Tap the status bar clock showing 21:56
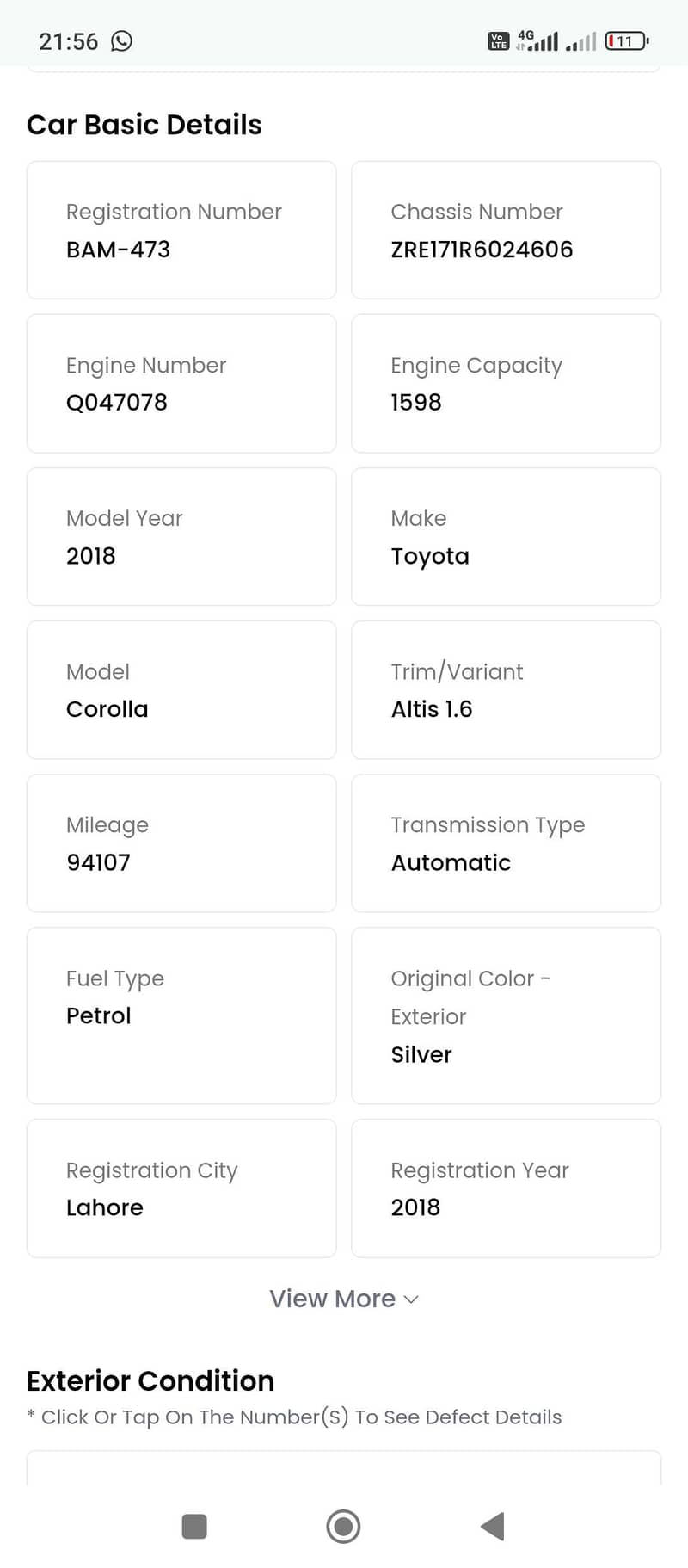Screen dimensions: 688x1568 tap(69, 41)
